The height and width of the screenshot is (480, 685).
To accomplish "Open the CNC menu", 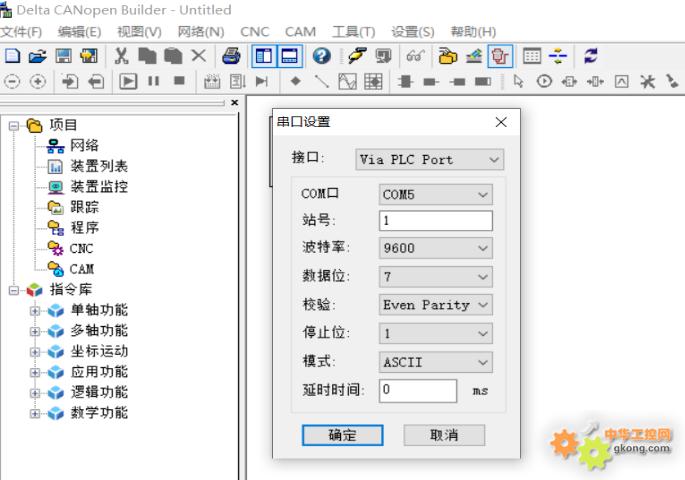I will (x=255, y=32).
